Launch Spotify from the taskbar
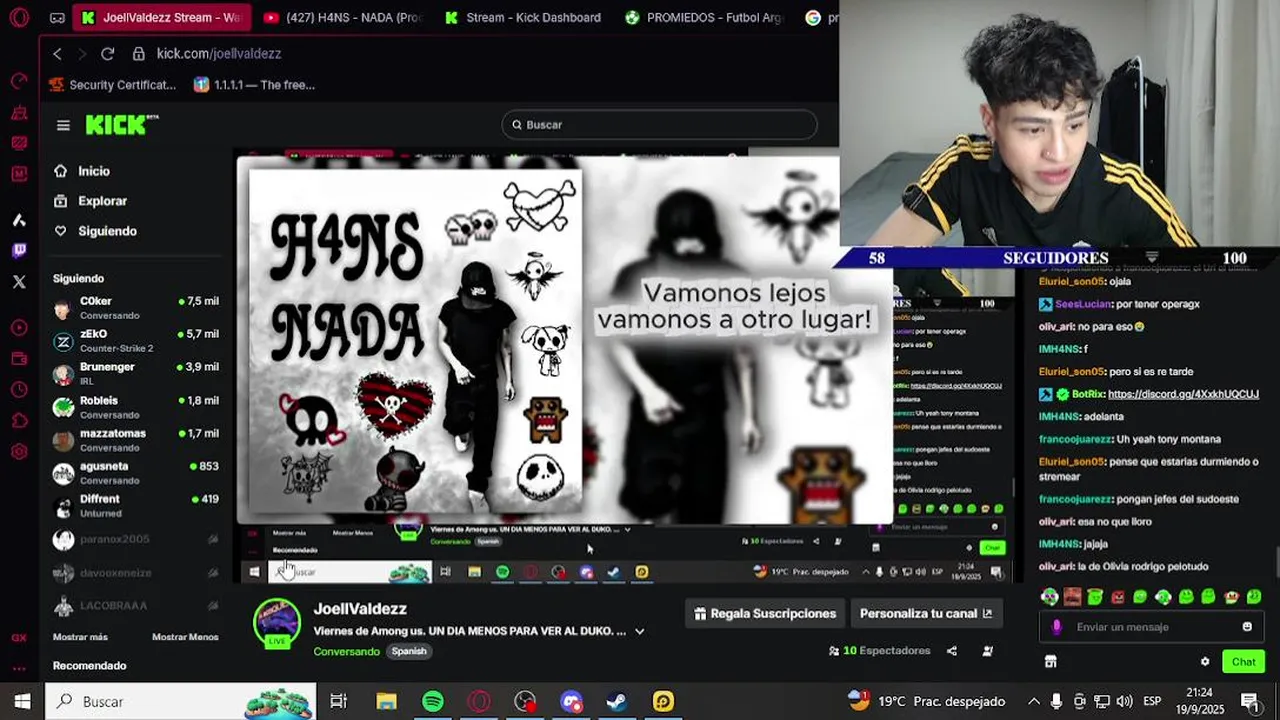Screen dimensions: 1280x720 point(433,702)
